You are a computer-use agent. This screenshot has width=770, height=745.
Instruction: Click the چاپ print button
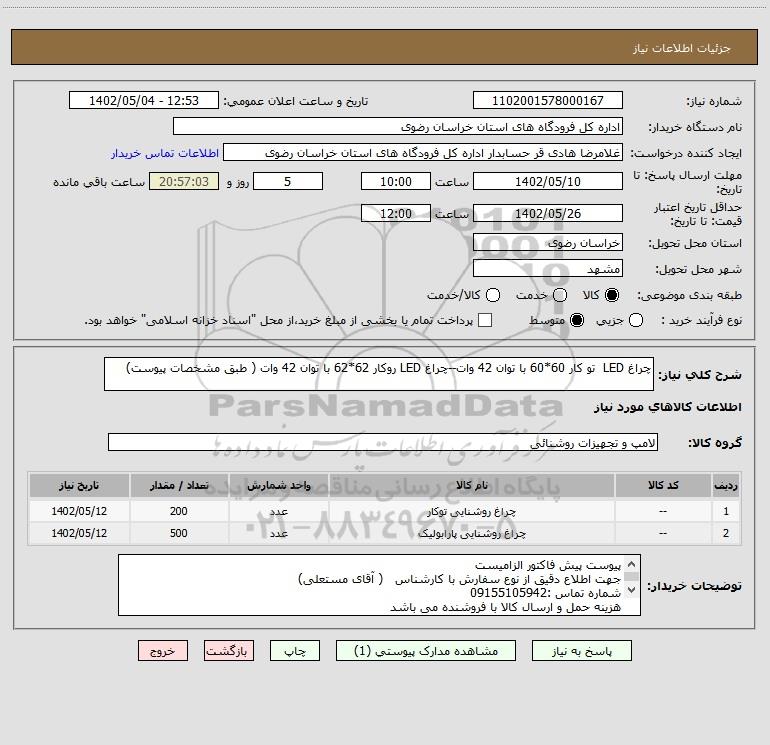tap(295, 651)
